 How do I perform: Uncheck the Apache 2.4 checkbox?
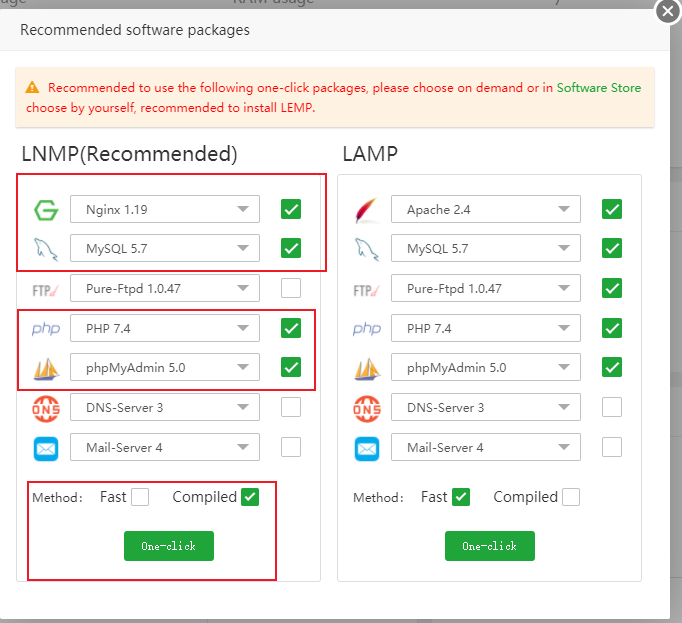point(612,210)
